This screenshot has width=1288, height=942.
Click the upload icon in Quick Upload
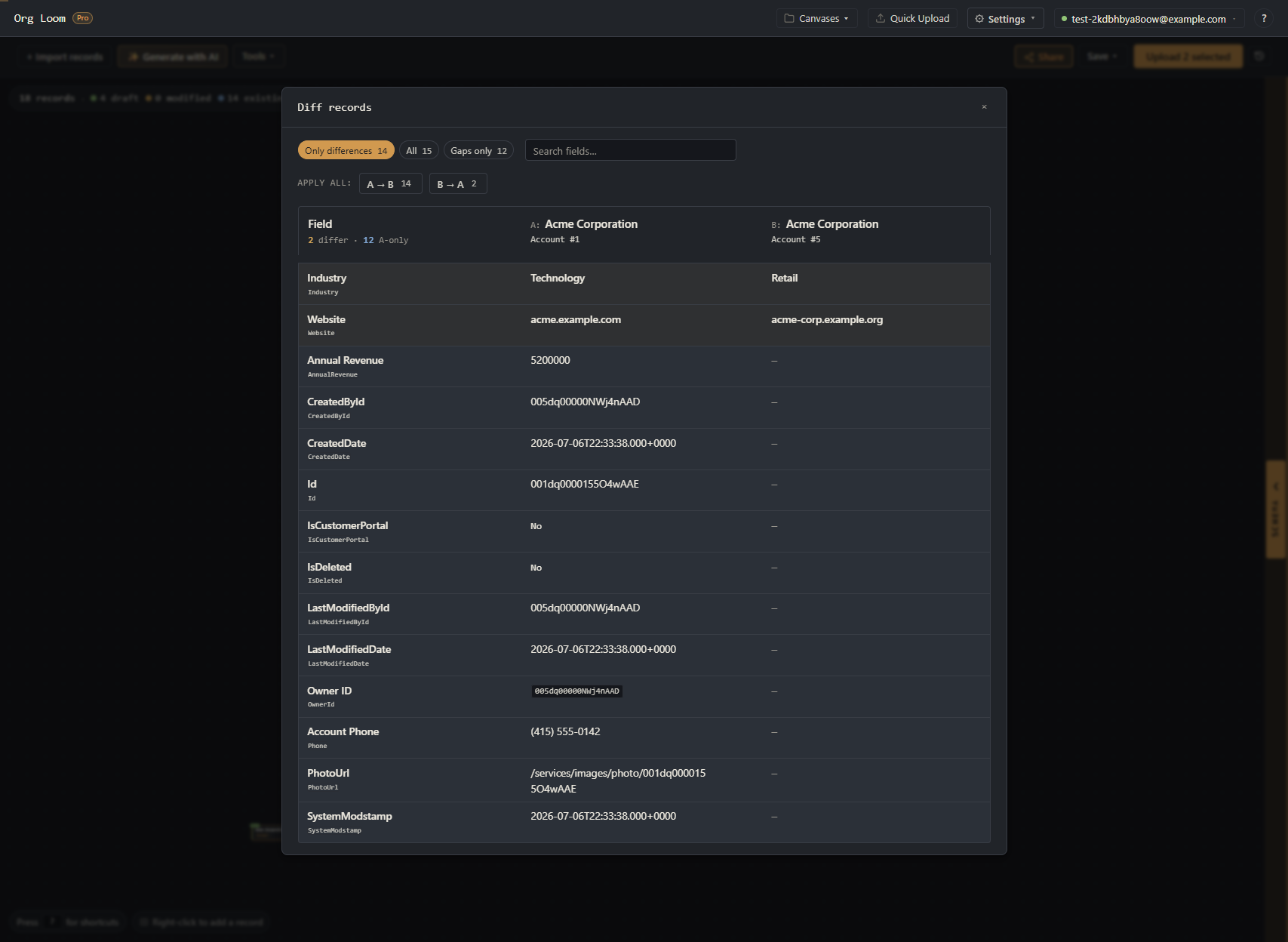880,18
